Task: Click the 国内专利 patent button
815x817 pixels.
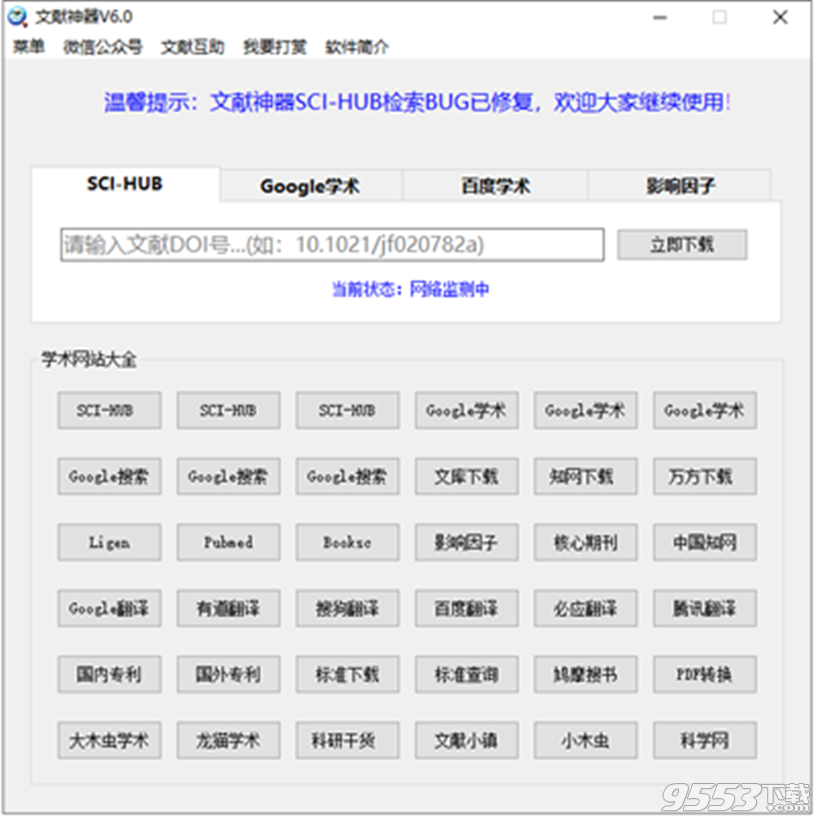Action: [108, 674]
